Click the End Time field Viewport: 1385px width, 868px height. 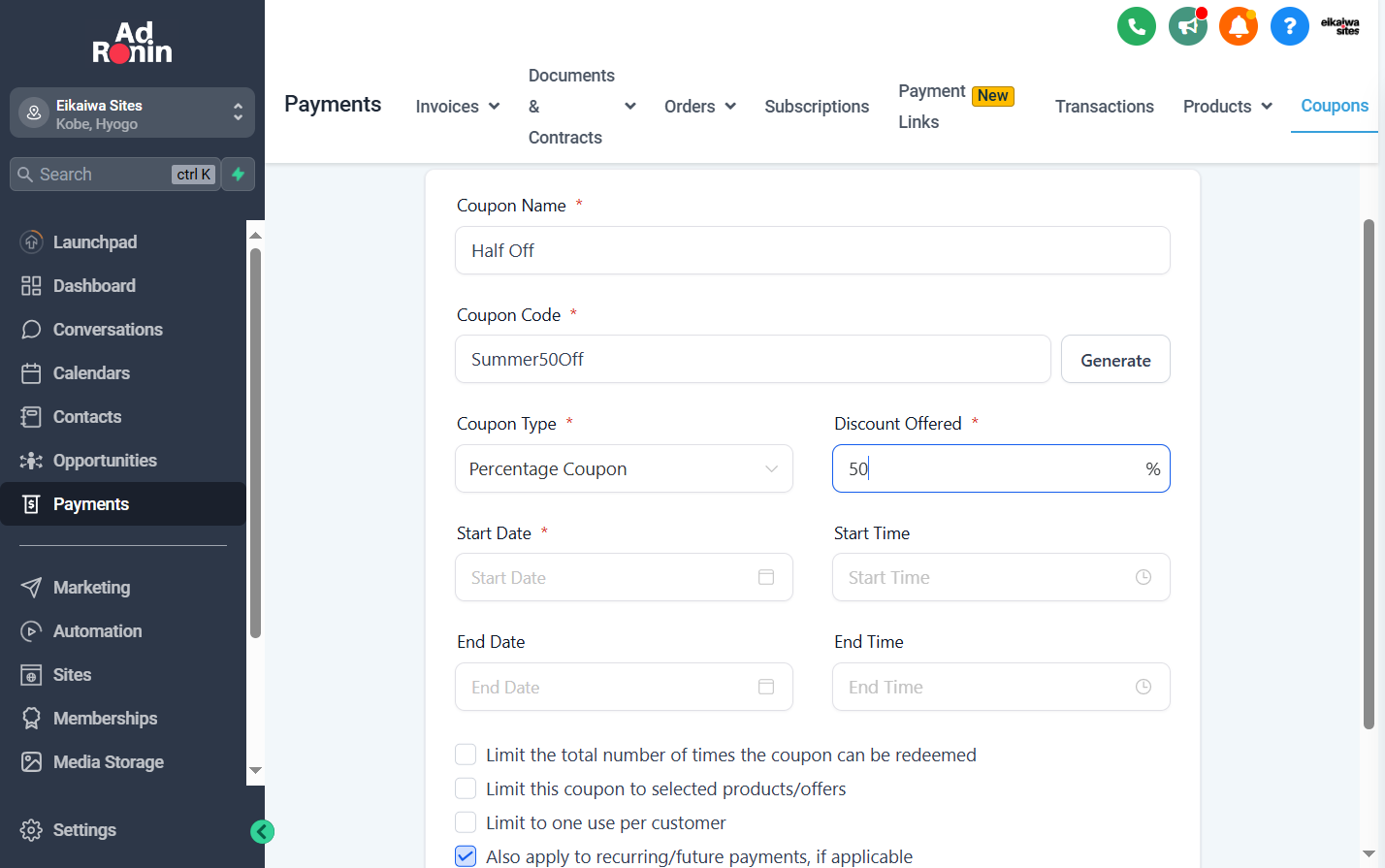(1001, 687)
